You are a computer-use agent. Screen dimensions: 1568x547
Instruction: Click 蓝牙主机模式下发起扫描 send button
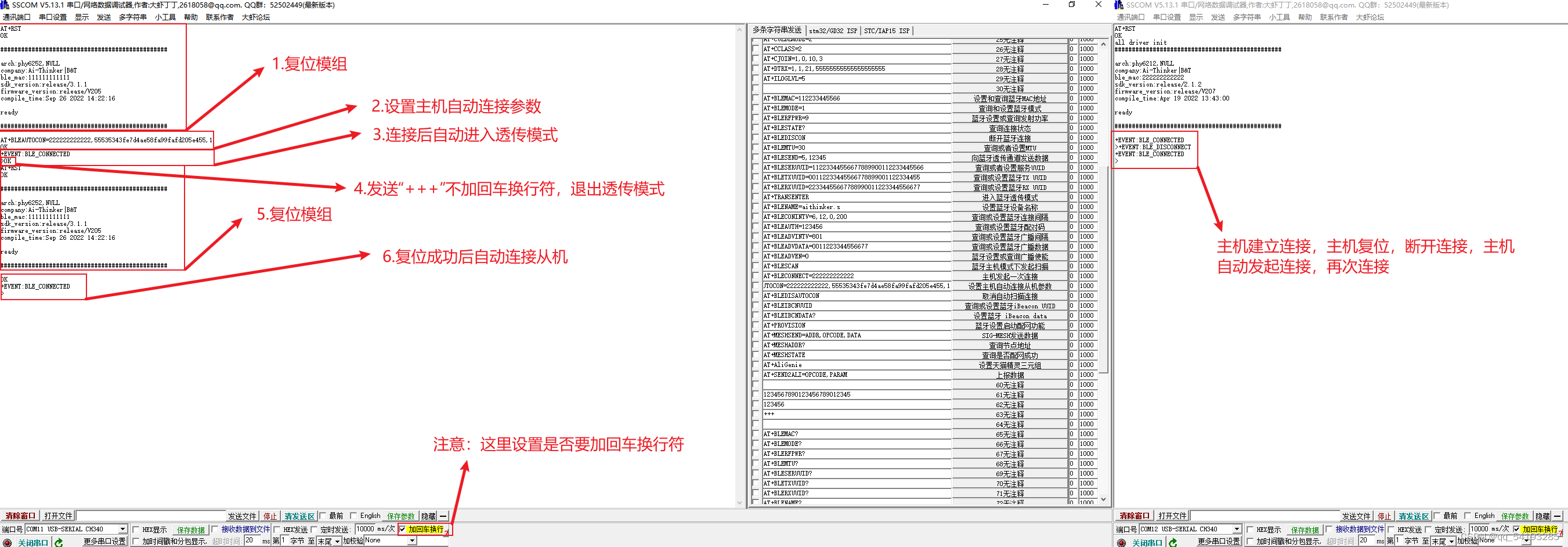pyautogui.click(x=1010, y=267)
